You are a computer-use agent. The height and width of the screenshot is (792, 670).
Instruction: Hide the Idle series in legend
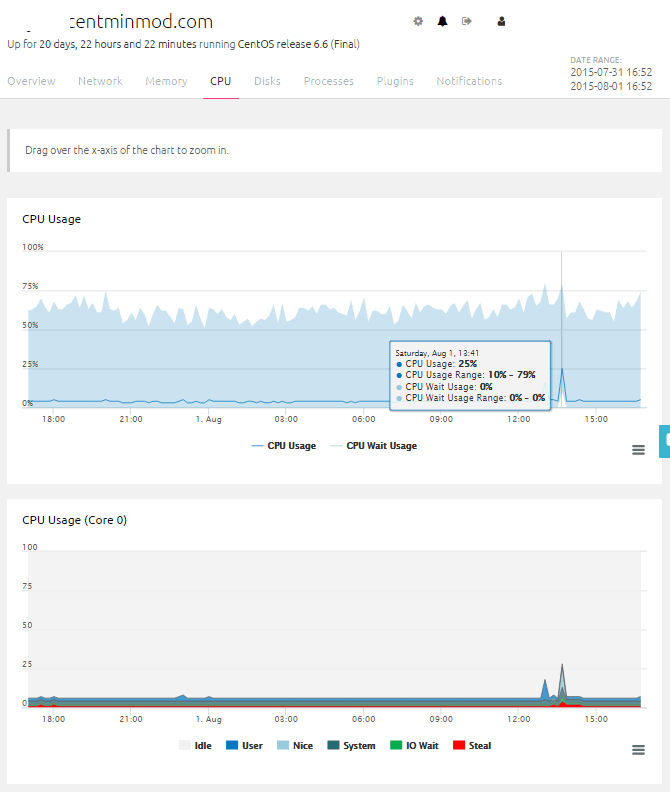click(x=195, y=746)
